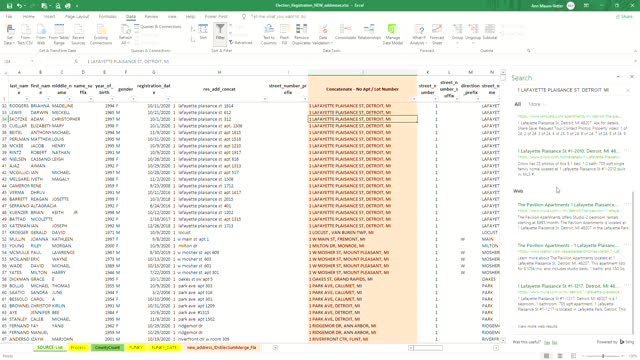Click Remove Duplicates

point(301,34)
